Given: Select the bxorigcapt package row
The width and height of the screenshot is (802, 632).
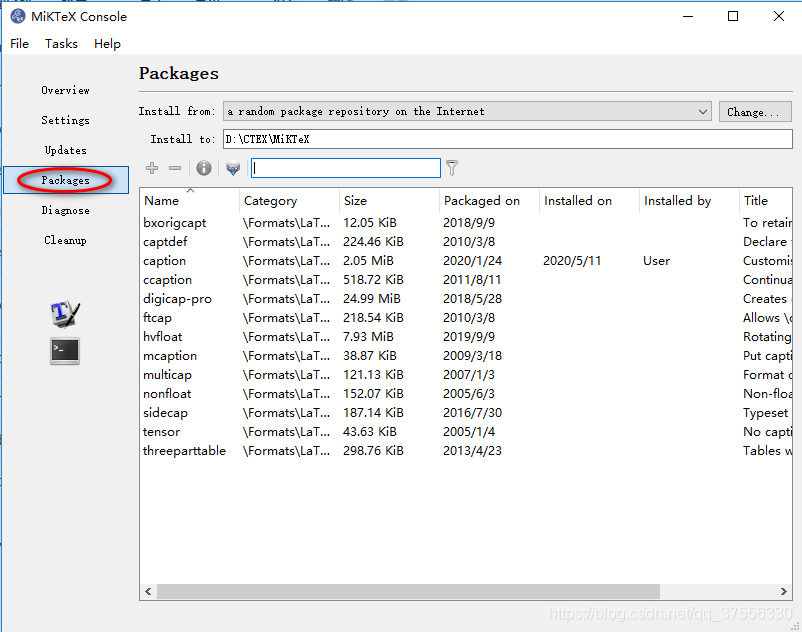Looking at the screenshot, I should [466, 223].
